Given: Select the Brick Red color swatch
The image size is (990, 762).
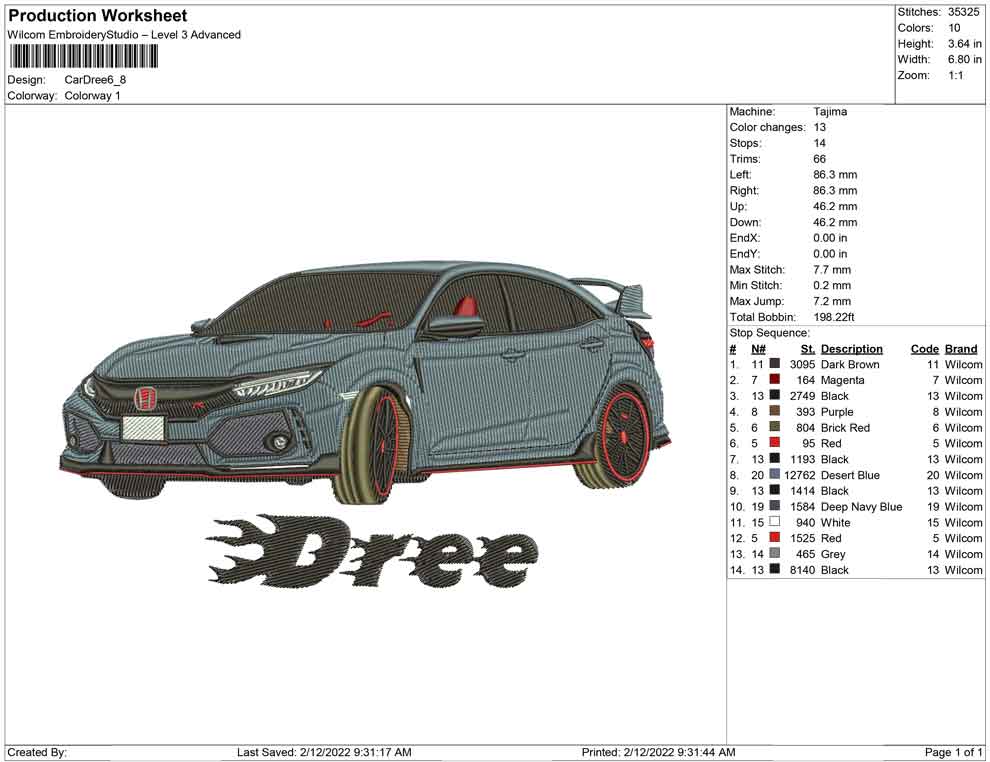Looking at the screenshot, I should pyautogui.click(x=774, y=428).
